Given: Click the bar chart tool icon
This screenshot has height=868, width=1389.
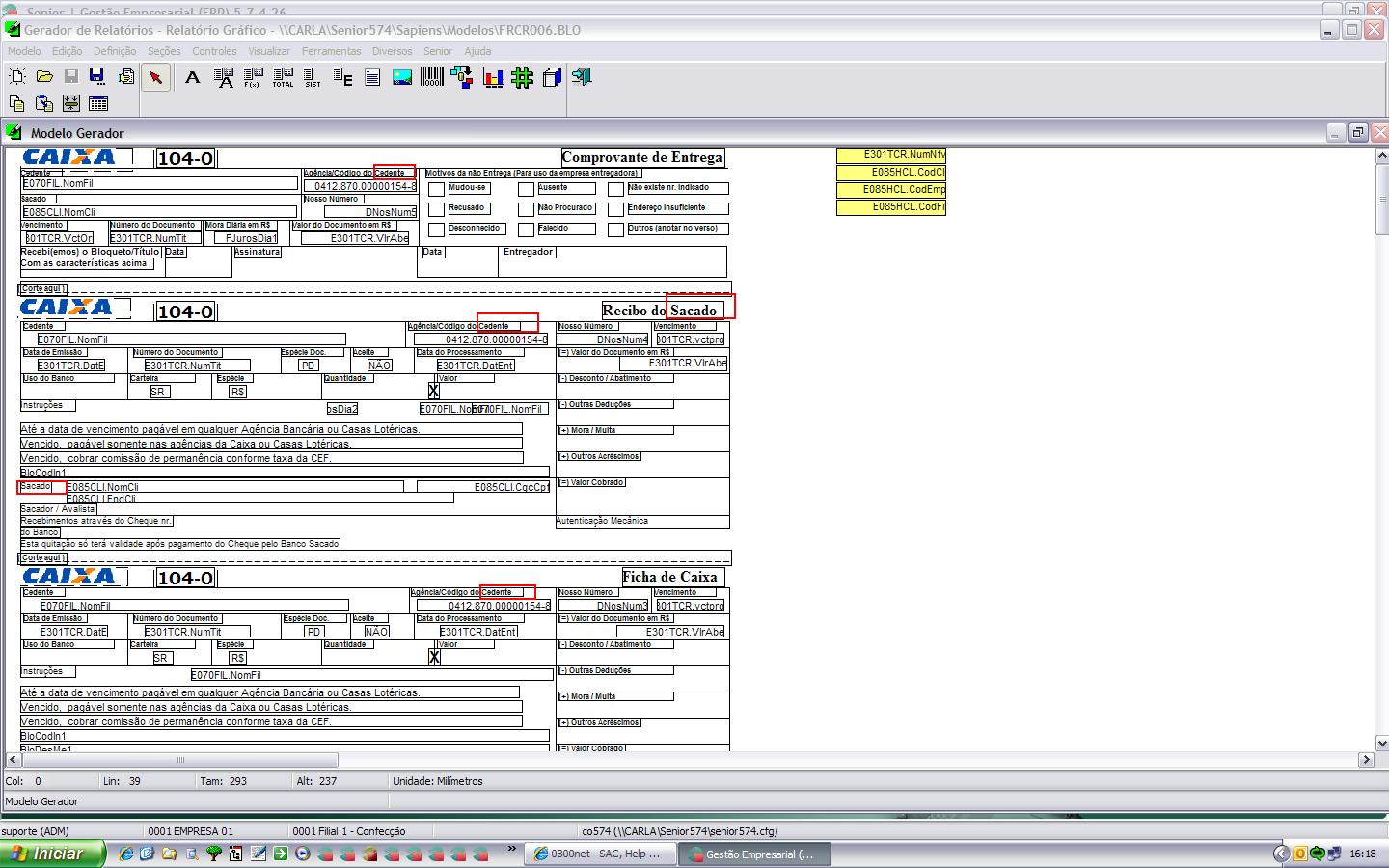Looking at the screenshot, I should [x=492, y=77].
